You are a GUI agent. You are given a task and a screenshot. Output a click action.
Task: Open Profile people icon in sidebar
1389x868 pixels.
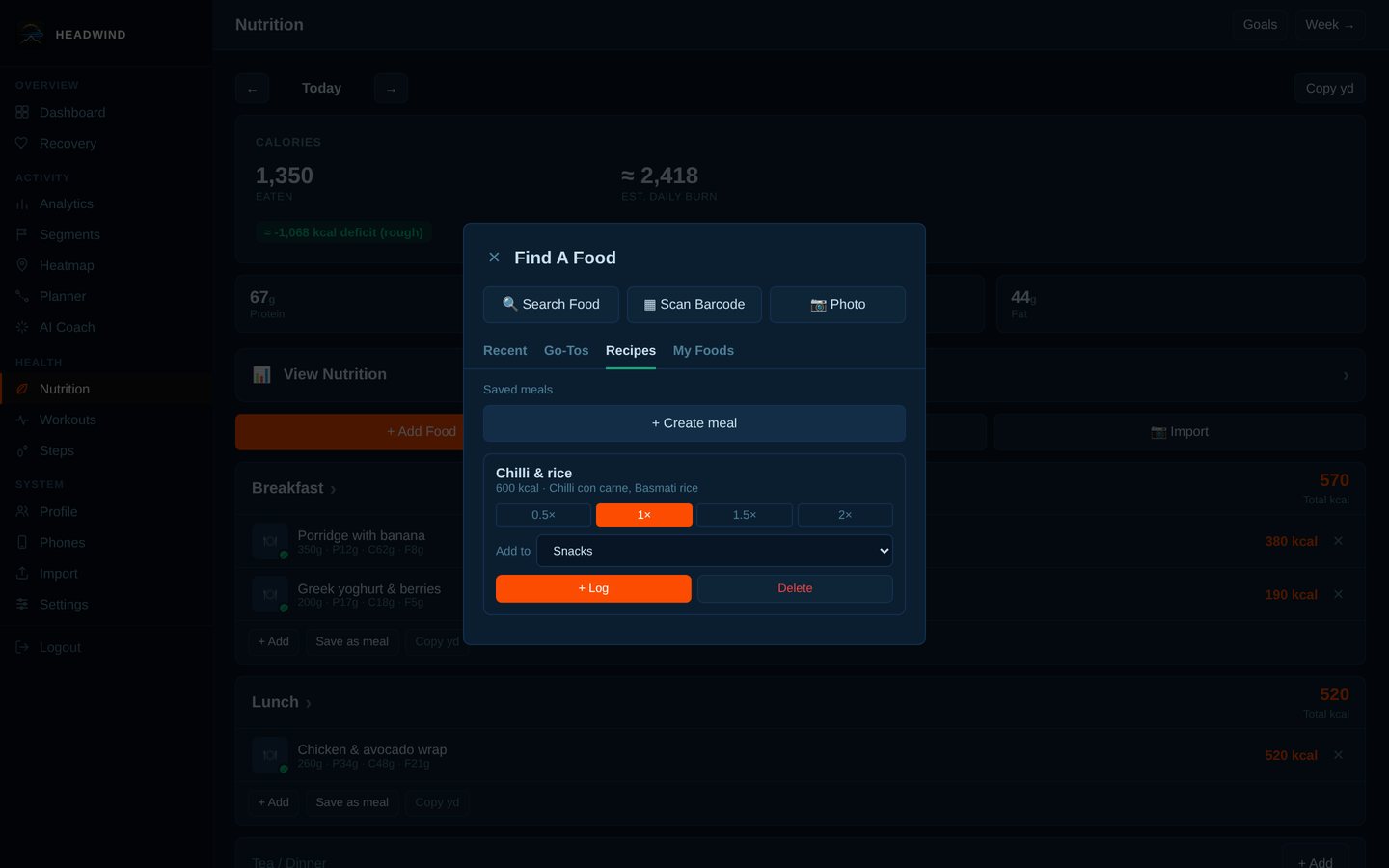(22, 511)
